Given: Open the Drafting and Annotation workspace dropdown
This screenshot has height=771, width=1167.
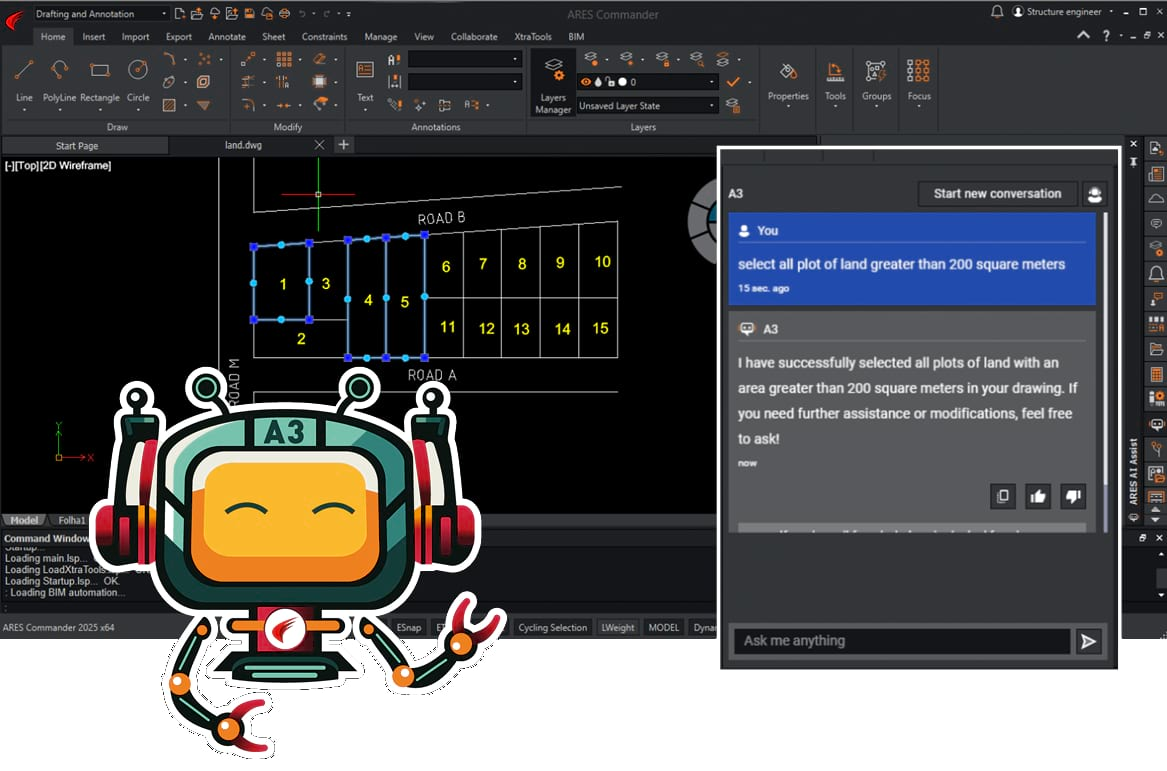Looking at the screenshot, I should tap(100, 14).
